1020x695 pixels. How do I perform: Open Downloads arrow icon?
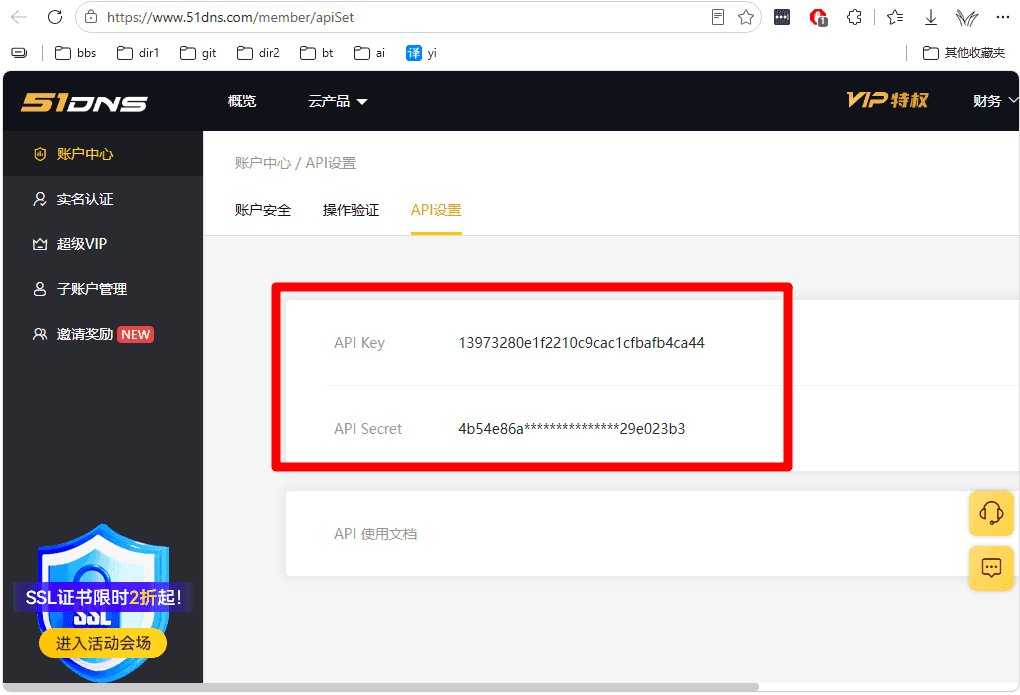(931, 18)
